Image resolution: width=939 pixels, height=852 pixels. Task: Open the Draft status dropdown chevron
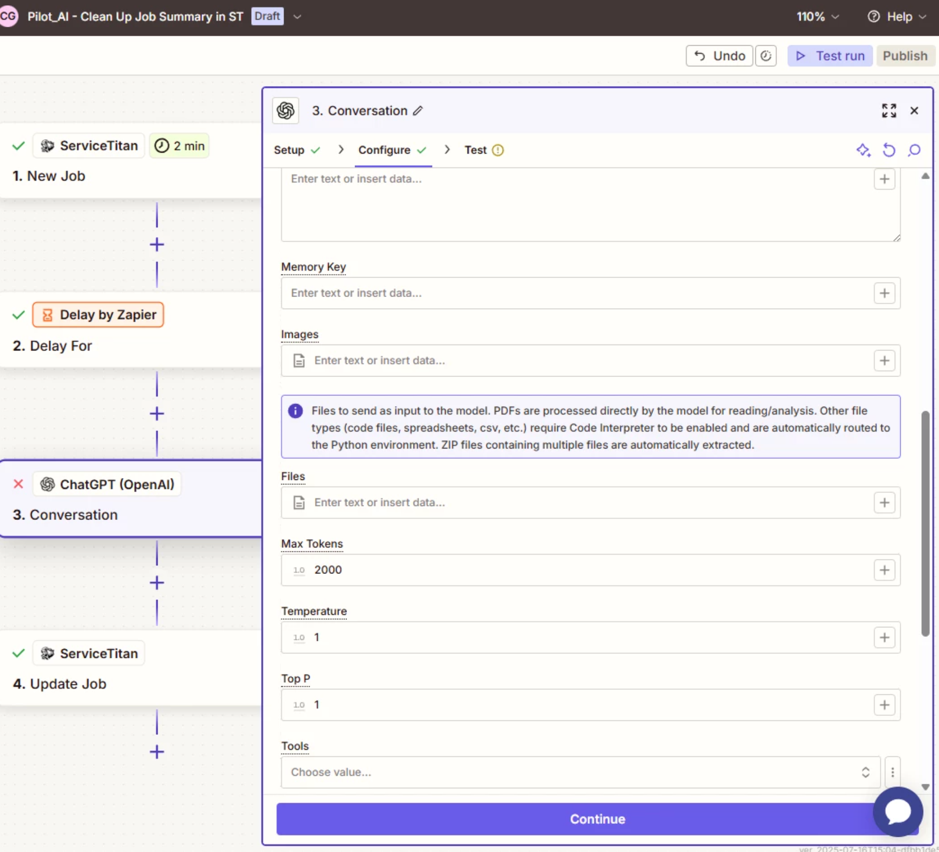click(x=297, y=17)
